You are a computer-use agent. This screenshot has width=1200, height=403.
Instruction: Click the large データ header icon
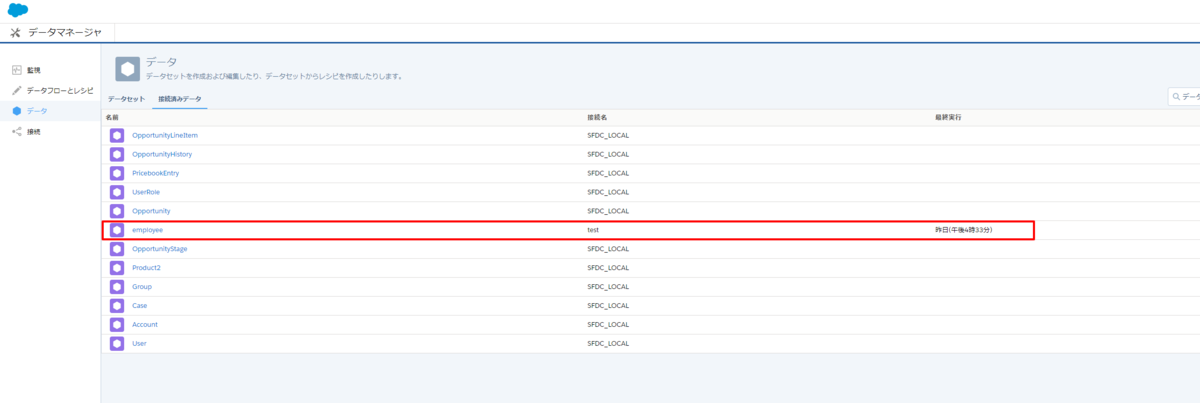pos(127,69)
